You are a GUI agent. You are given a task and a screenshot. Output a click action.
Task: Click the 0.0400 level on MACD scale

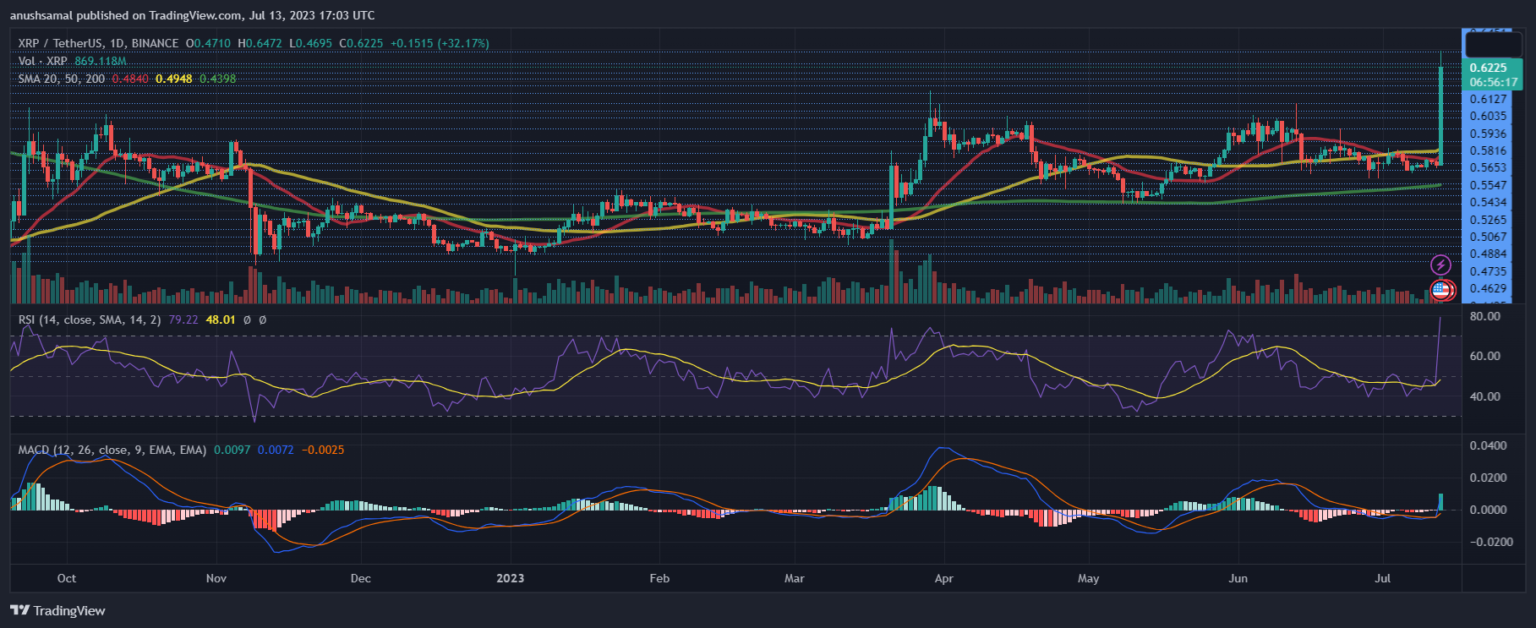click(x=1487, y=446)
